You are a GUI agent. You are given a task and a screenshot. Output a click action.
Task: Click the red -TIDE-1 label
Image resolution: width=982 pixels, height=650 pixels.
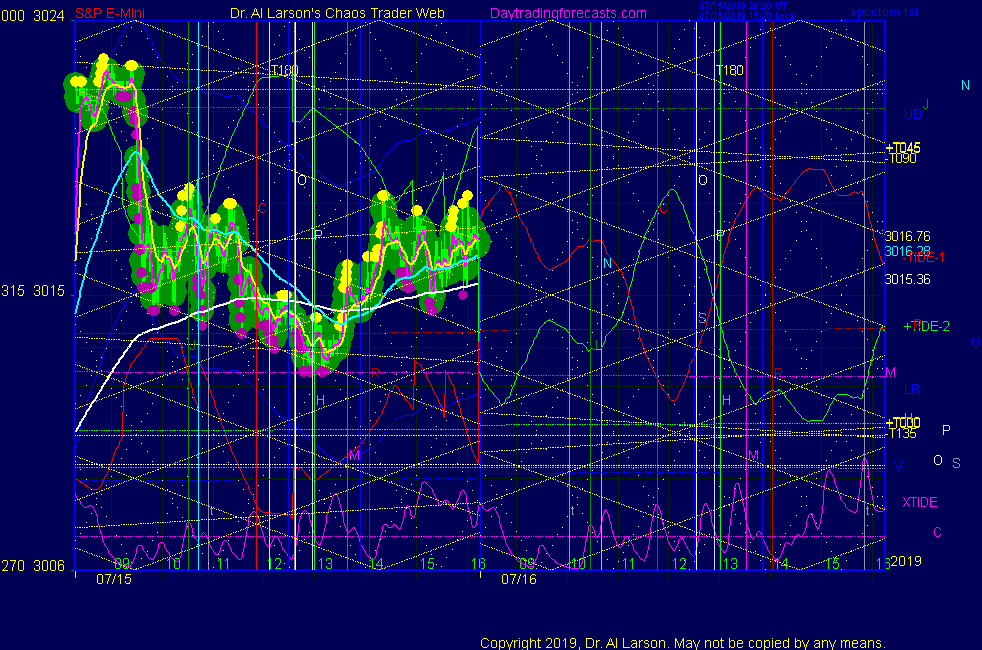[926, 257]
